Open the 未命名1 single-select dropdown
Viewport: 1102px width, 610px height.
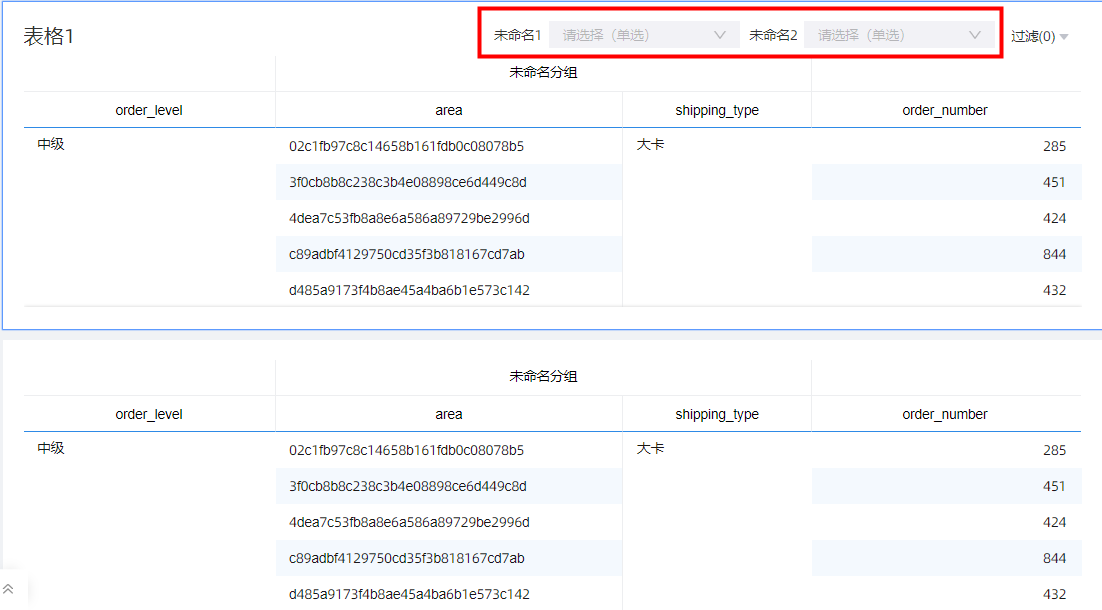644,35
